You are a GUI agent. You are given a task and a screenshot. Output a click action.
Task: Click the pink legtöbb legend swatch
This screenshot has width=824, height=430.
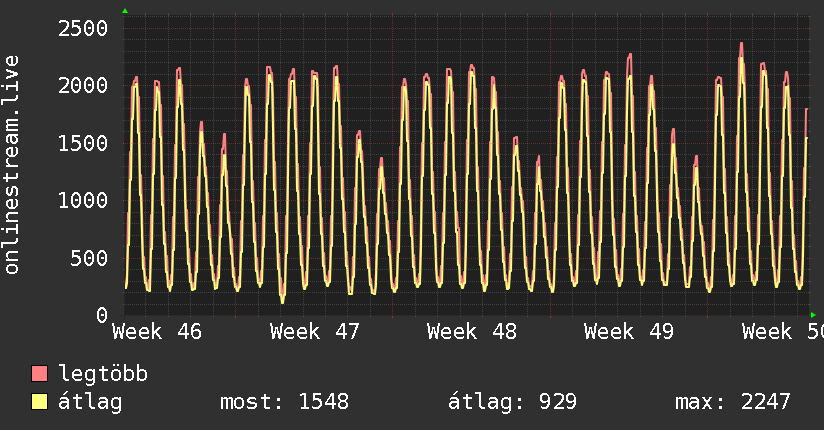point(39,373)
